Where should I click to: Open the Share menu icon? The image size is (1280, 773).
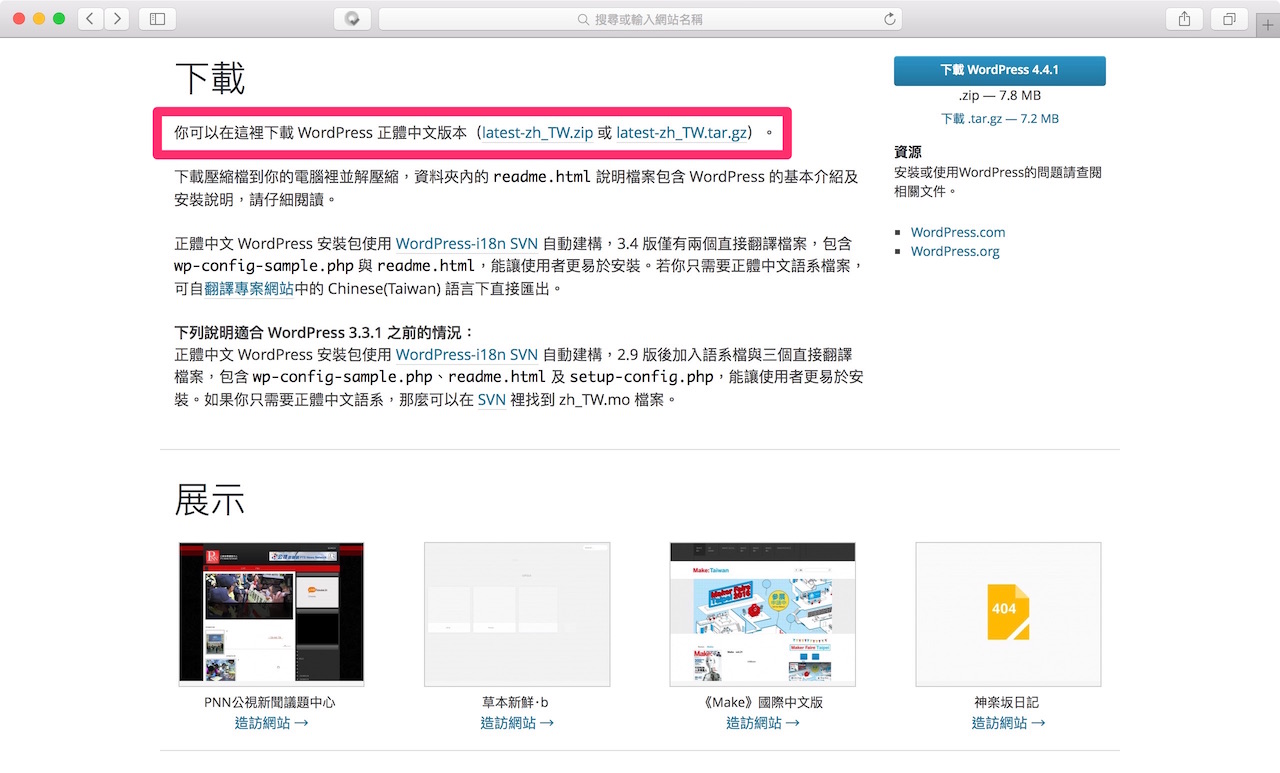[x=1184, y=18]
